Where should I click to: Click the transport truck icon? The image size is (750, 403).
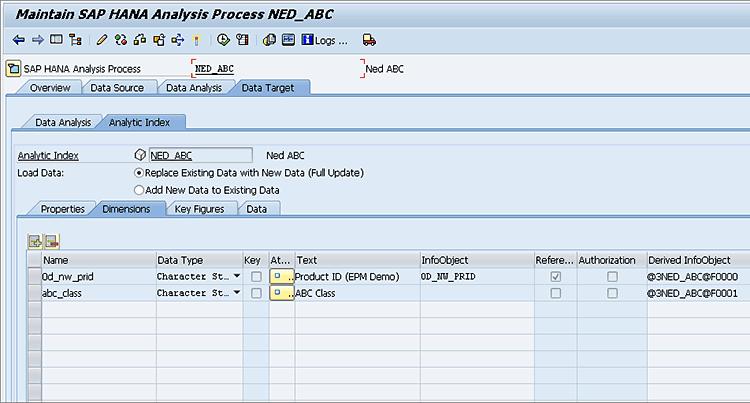point(369,40)
